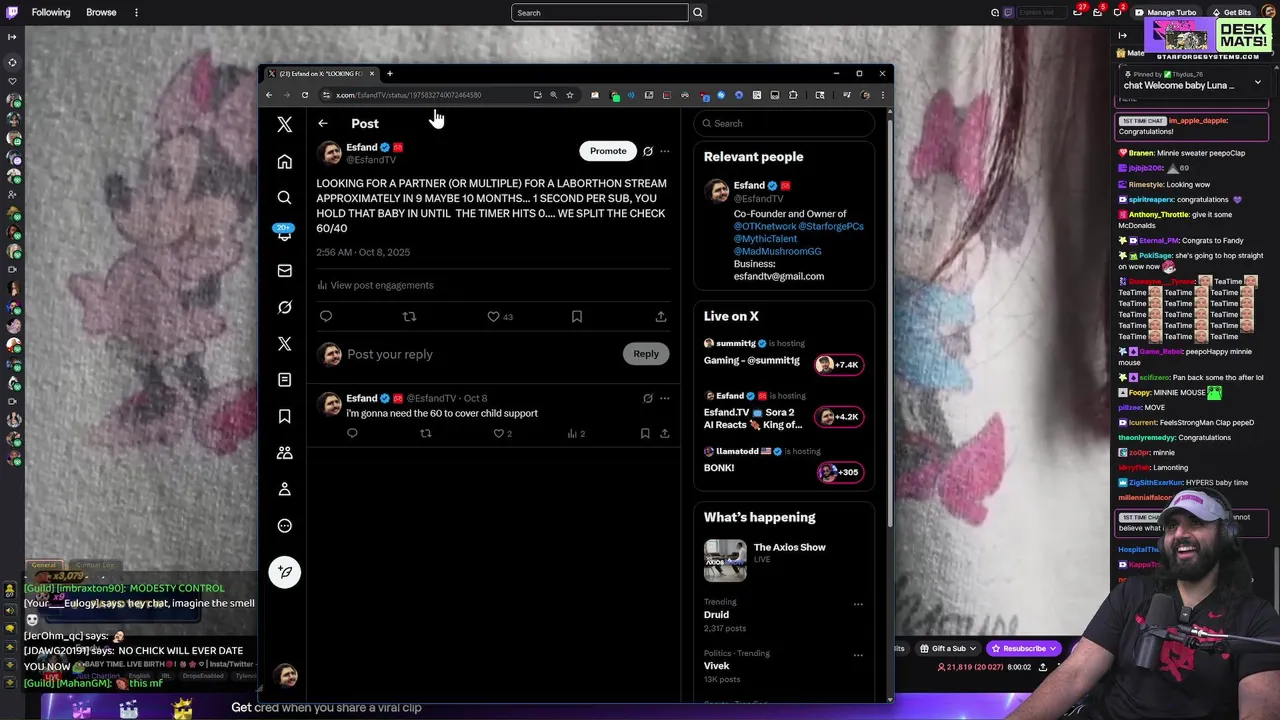Open browser three-dot menu
The height and width of the screenshot is (720, 1280).
point(882,95)
